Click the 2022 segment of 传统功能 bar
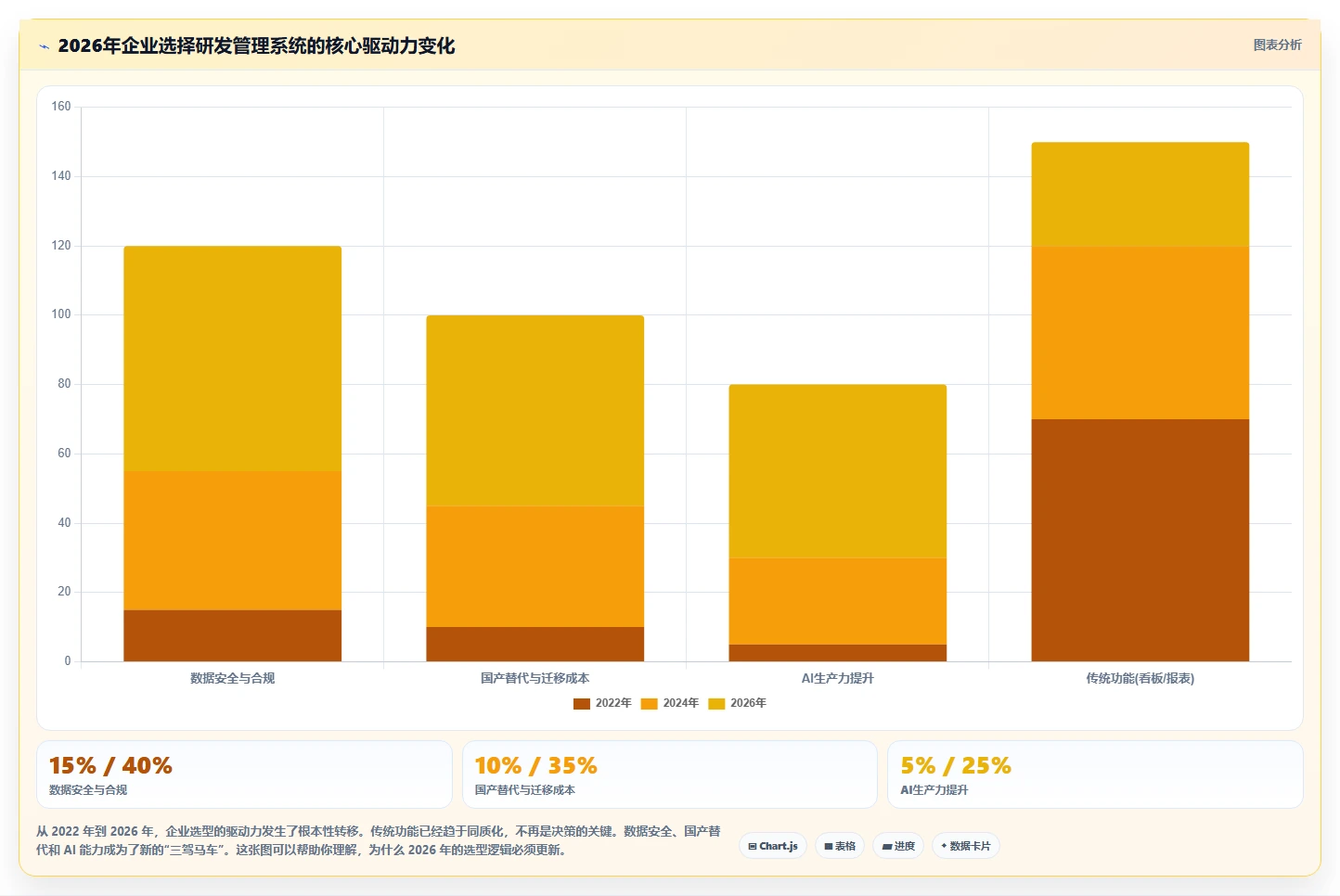Image resolution: width=1340 pixels, height=896 pixels. click(1140, 540)
